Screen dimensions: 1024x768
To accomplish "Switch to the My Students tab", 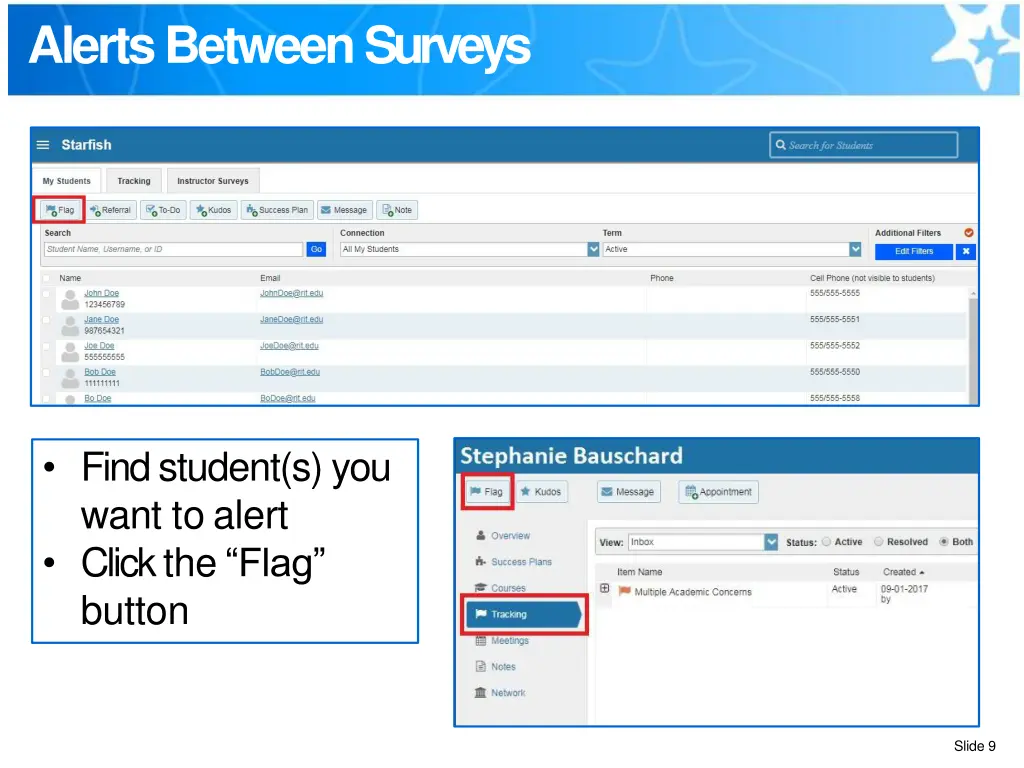I will (x=67, y=181).
